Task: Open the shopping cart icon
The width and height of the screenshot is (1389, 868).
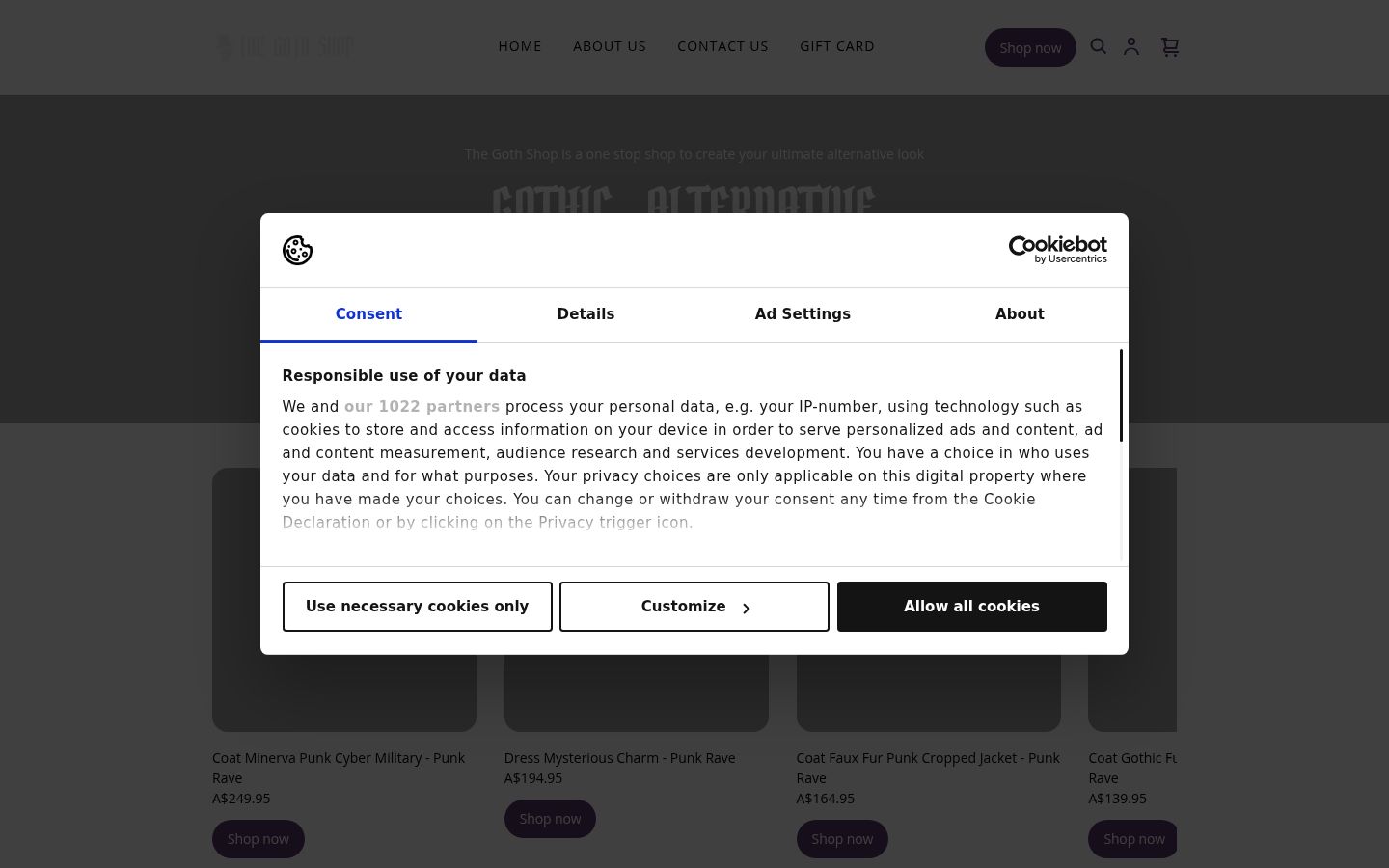Action: point(1170,46)
